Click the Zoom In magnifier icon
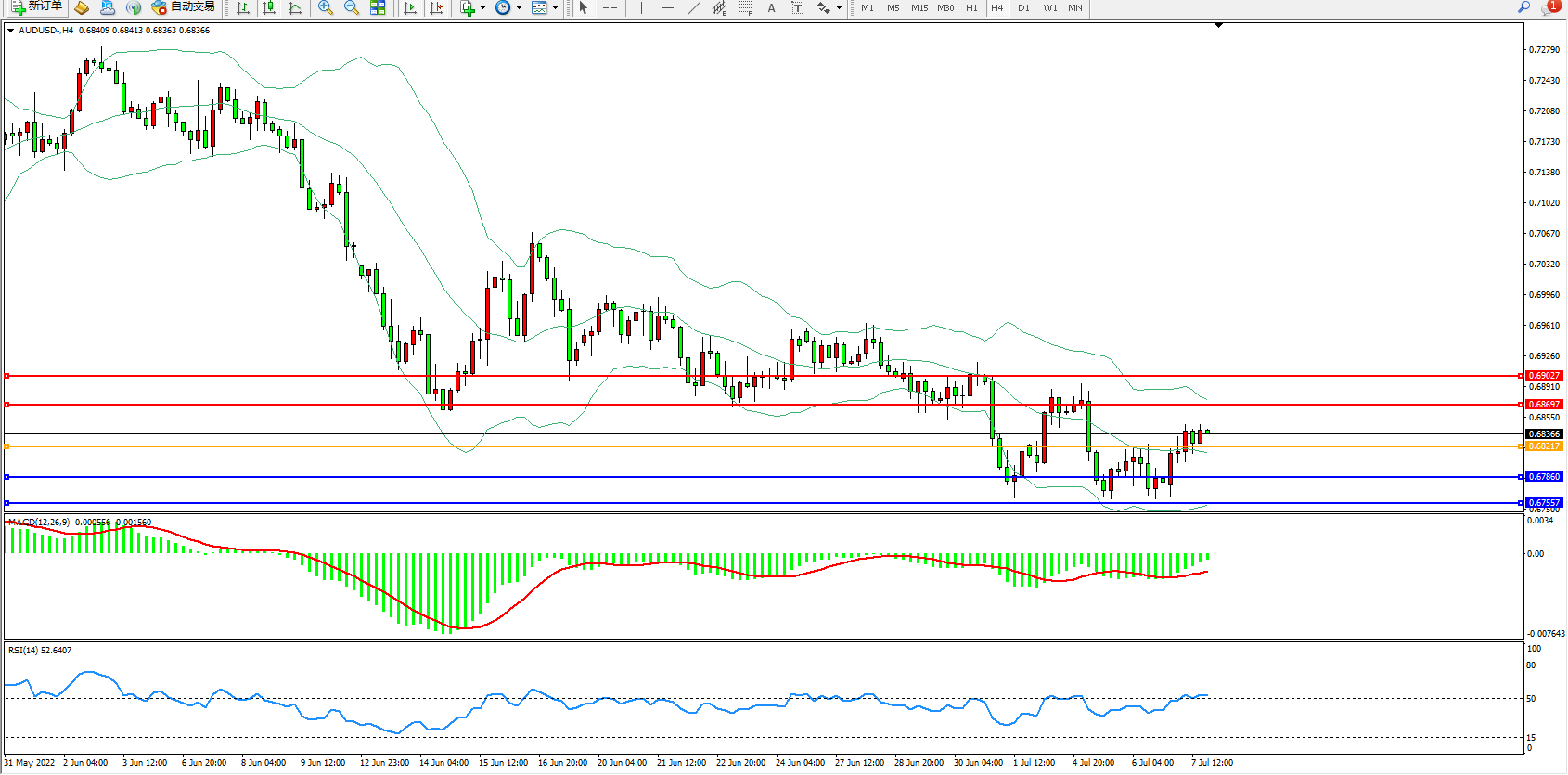Screen dimensions: 1568x775 pos(326,7)
